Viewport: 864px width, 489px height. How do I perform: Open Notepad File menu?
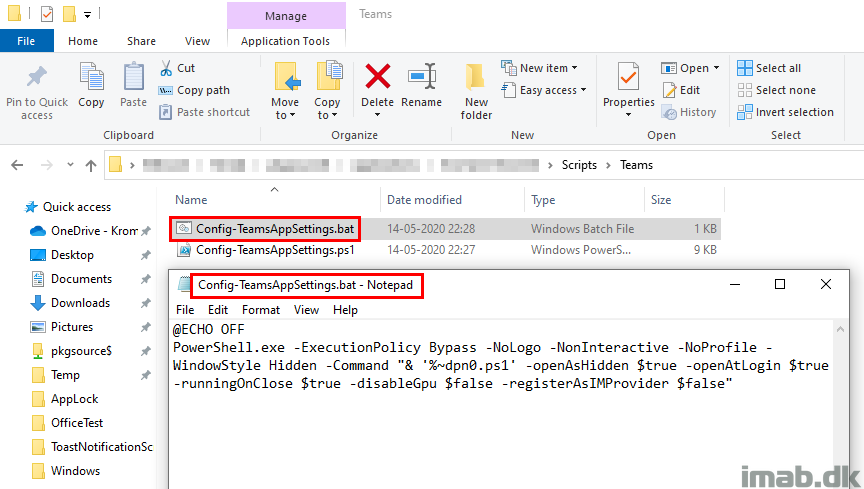click(x=185, y=310)
